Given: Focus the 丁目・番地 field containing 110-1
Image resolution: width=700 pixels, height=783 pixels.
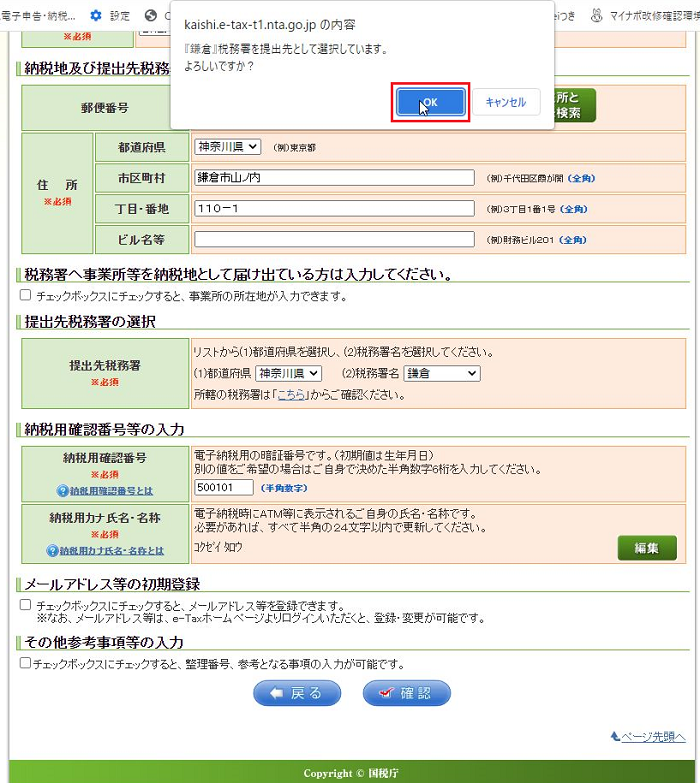Looking at the screenshot, I should point(334,208).
